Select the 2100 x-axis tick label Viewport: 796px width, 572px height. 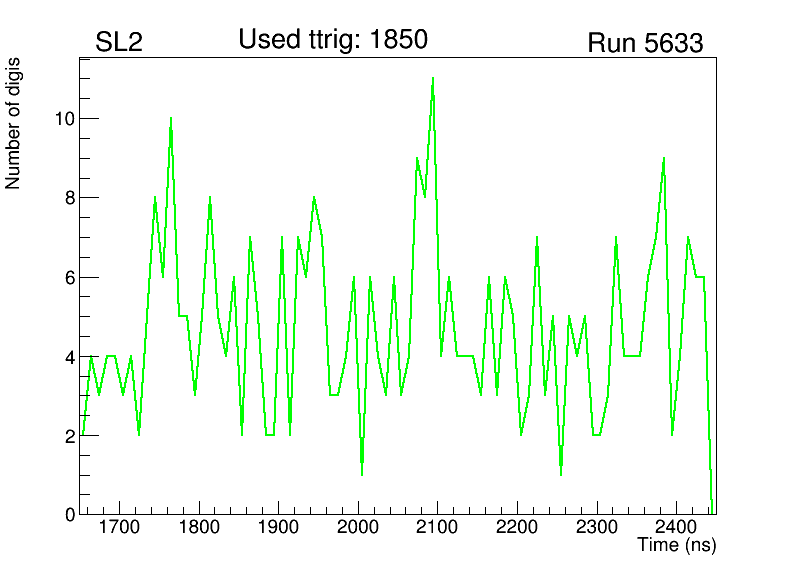(438, 527)
